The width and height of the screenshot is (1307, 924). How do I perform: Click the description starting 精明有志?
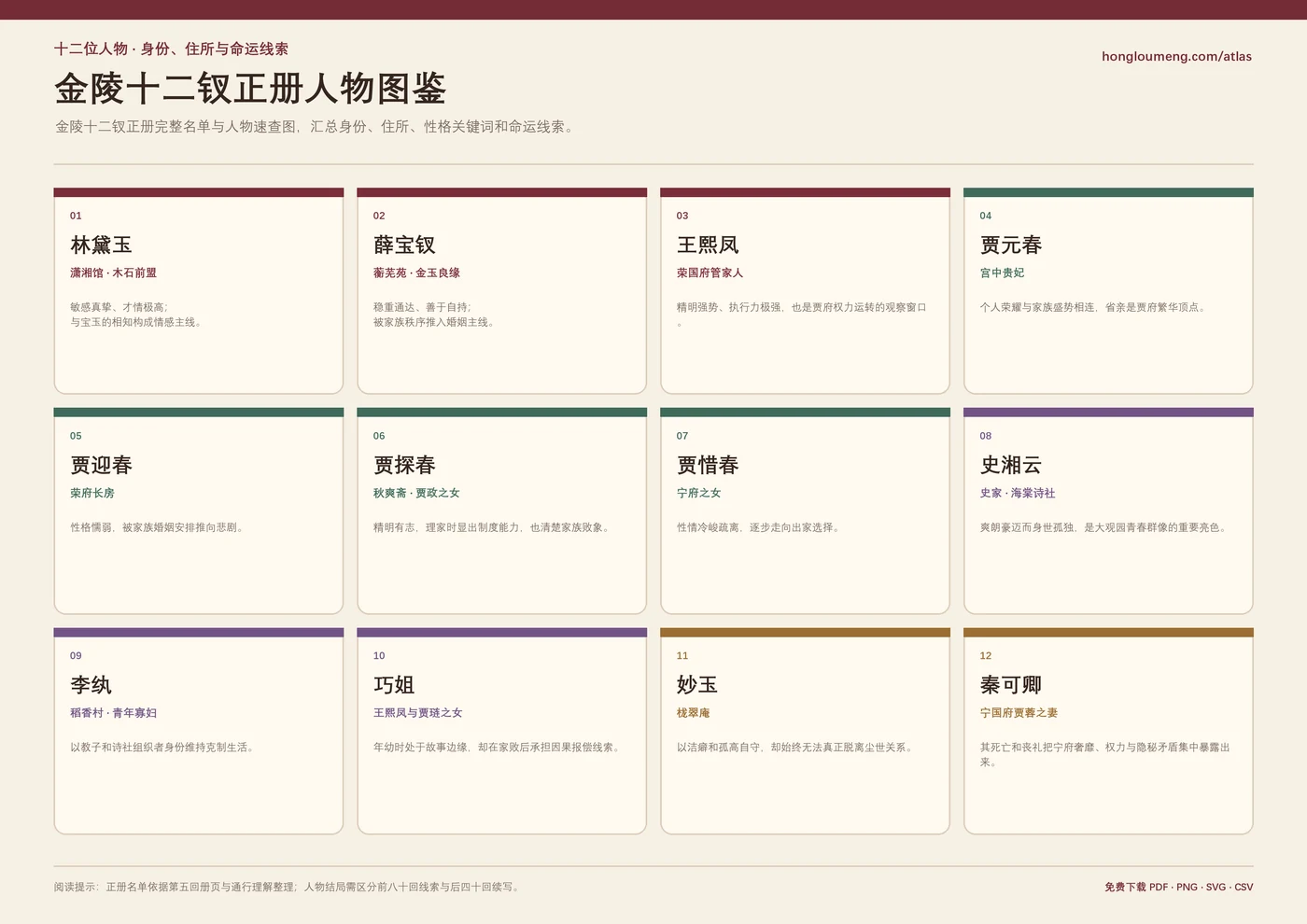(493, 527)
